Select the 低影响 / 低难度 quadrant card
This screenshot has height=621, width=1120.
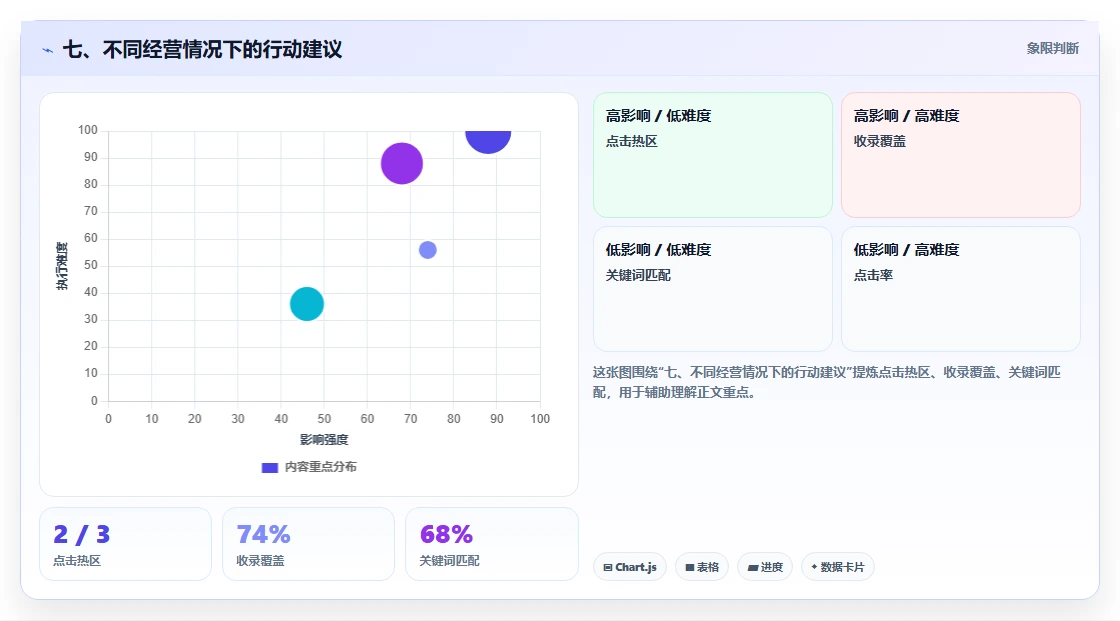pos(713,289)
